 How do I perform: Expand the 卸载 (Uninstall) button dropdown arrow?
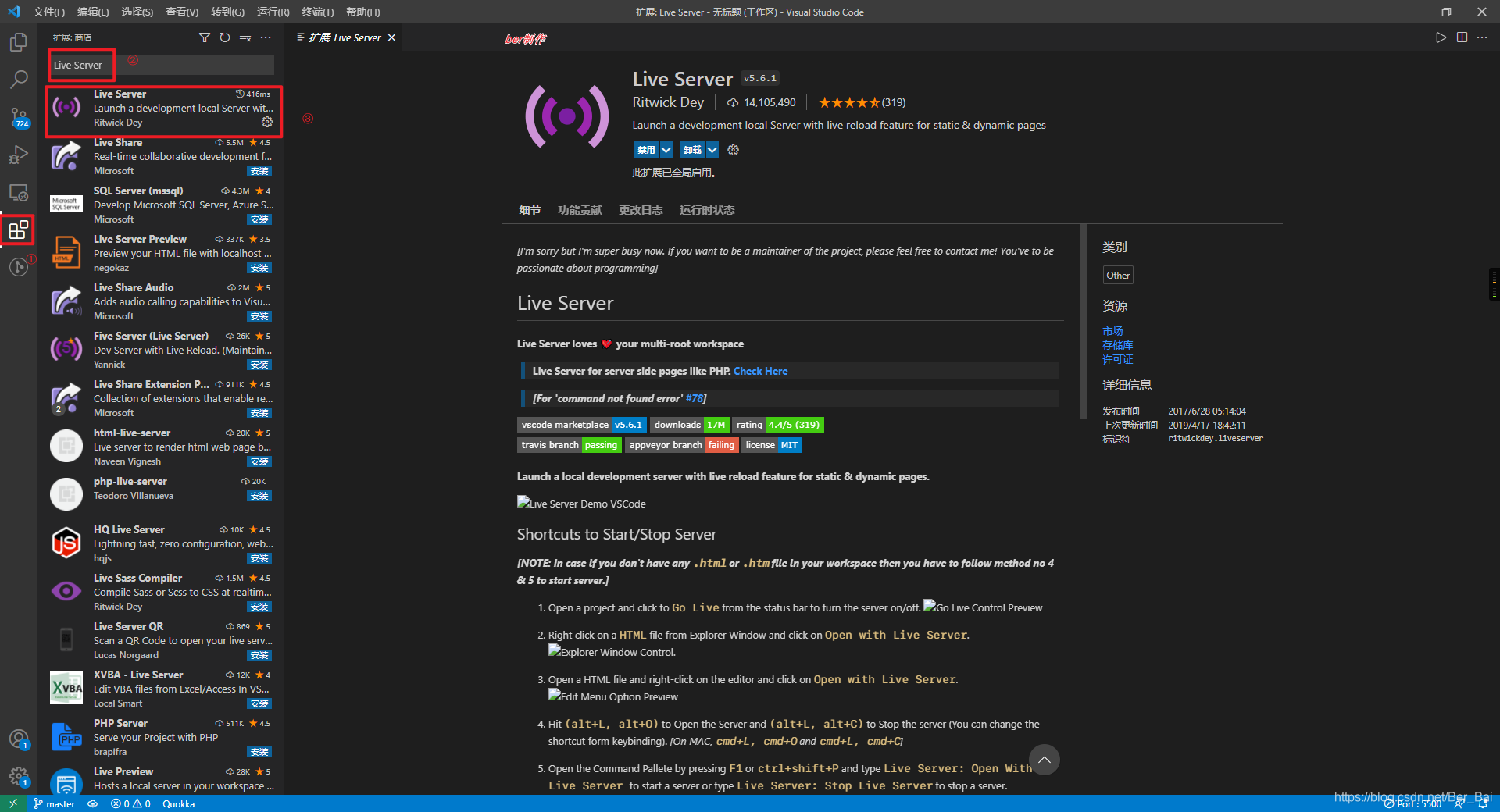click(x=712, y=150)
